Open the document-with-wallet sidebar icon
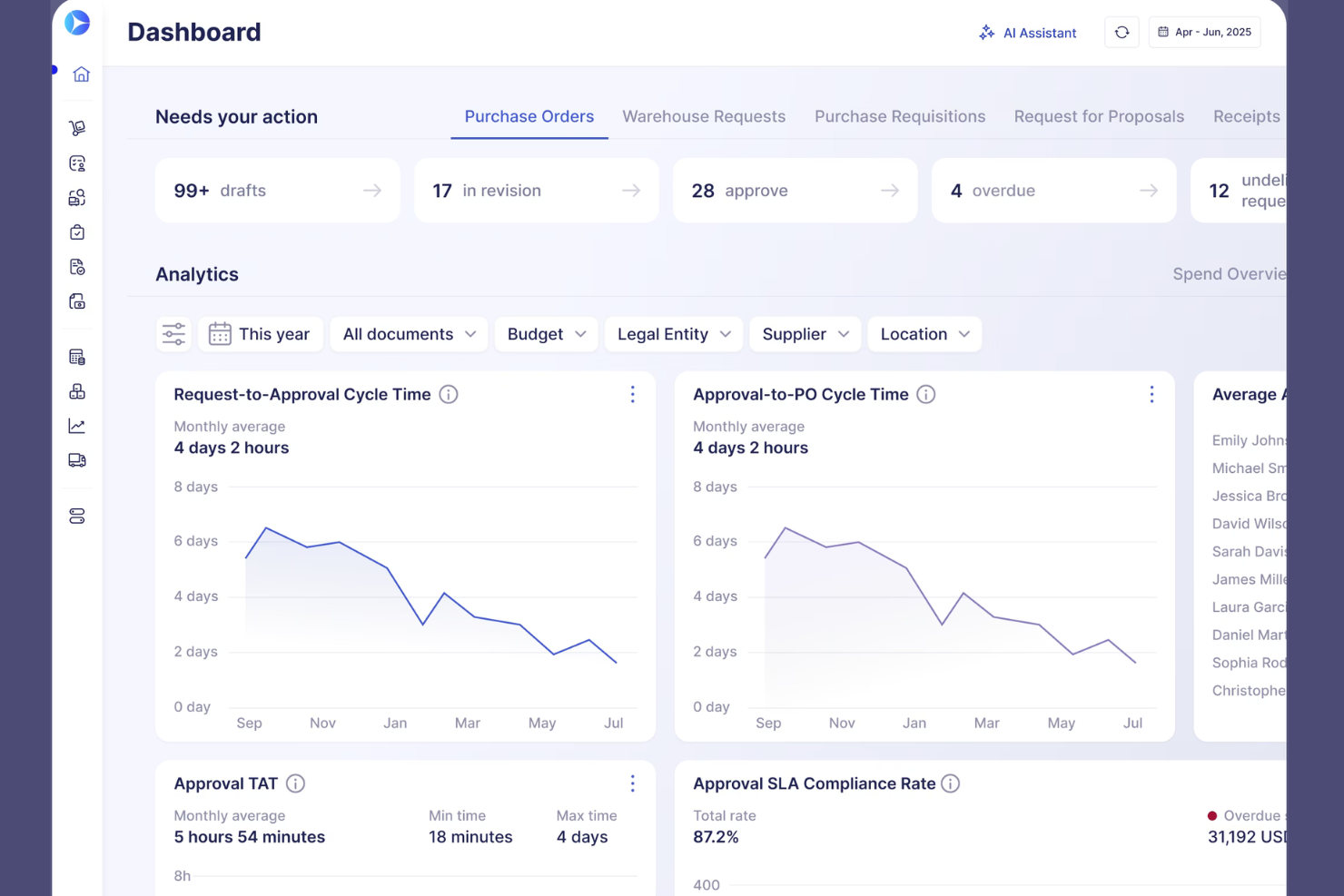Image resolution: width=1344 pixels, height=896 pixels. (77, 301)
